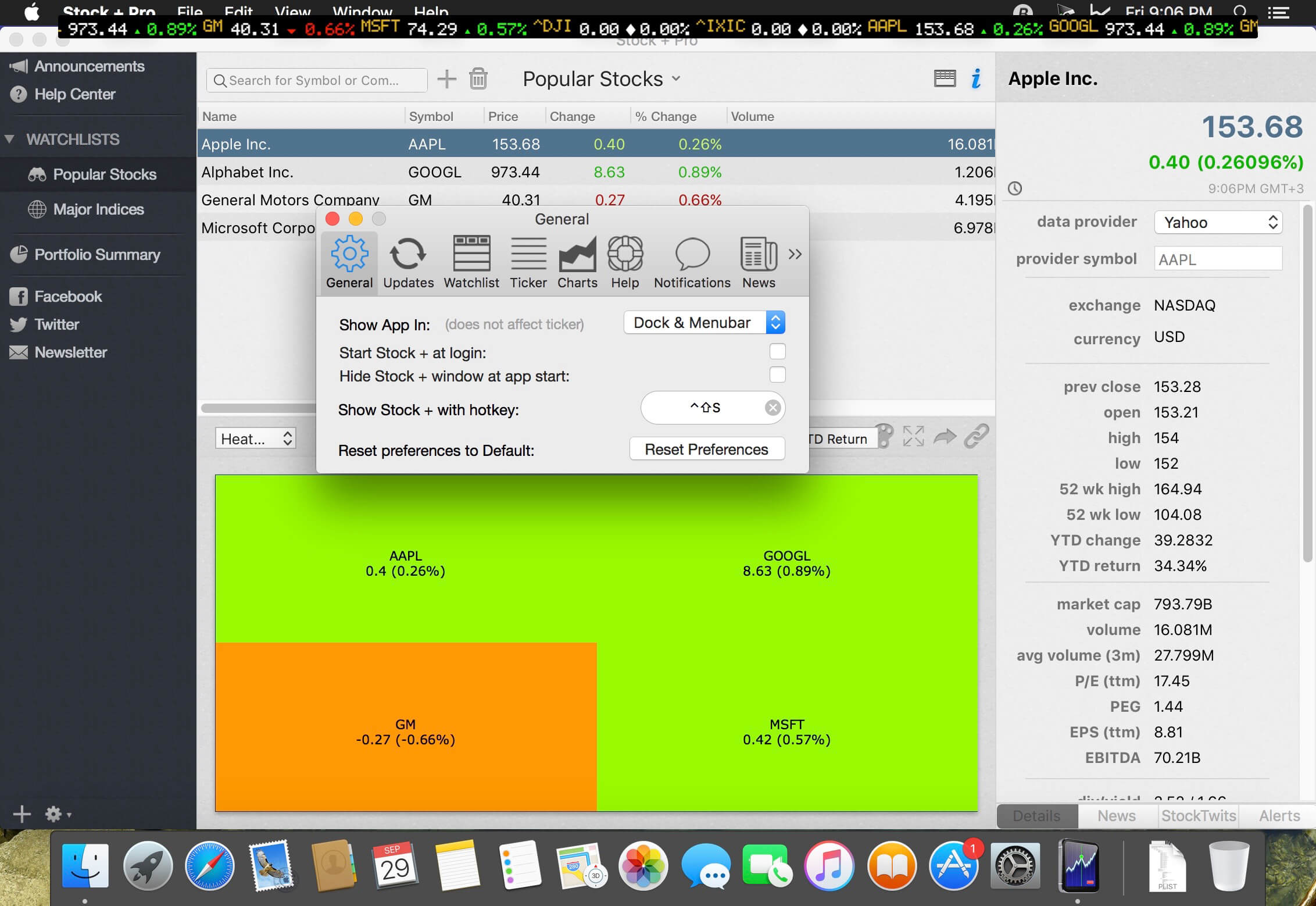Click the details panel vertical scrollbar
Screen dimensions: 1316x906
pyautogui.click(x=1308, y=384)
